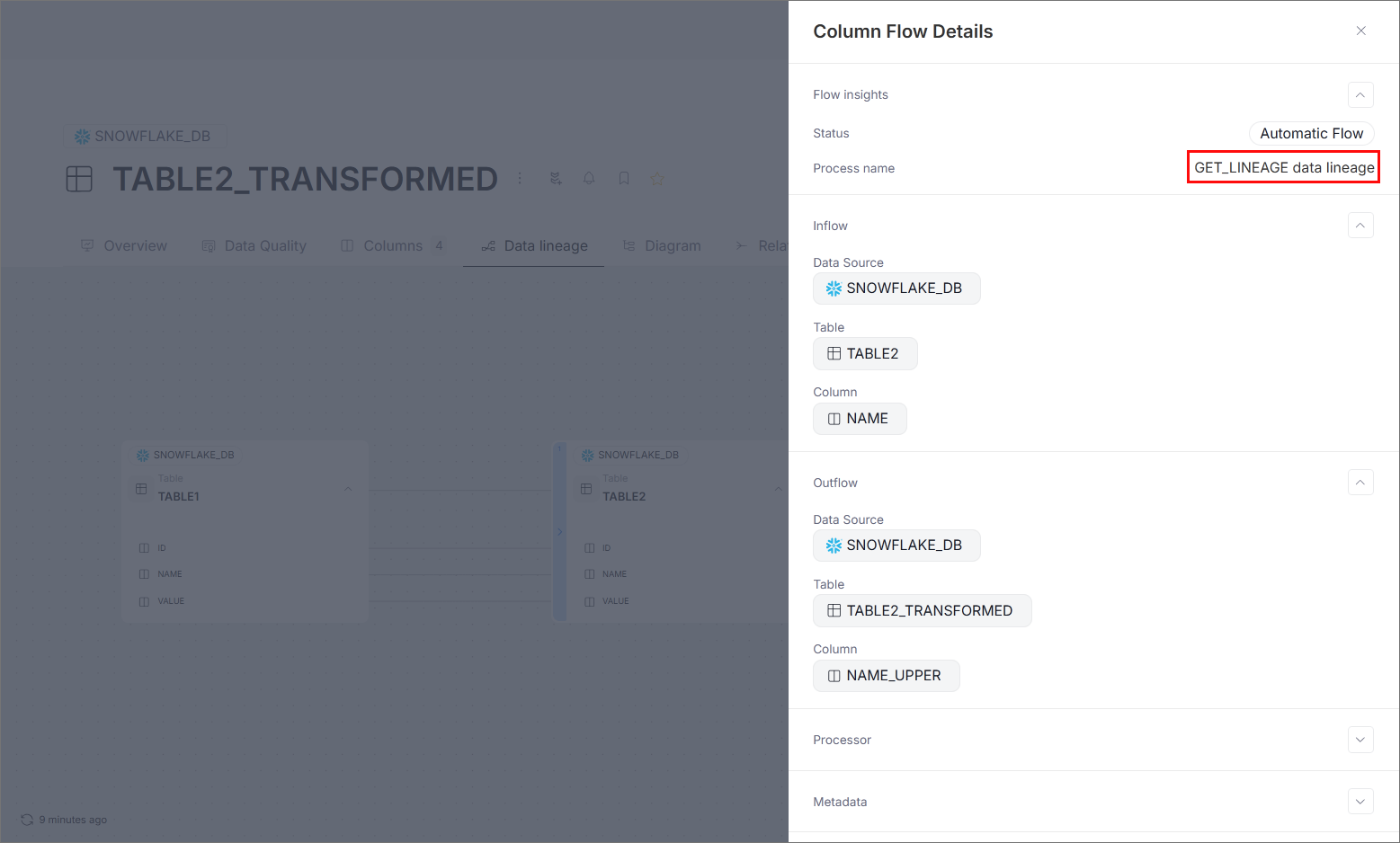
Task: Switch to the Diagram tab
Action: (x=672, y=245)
